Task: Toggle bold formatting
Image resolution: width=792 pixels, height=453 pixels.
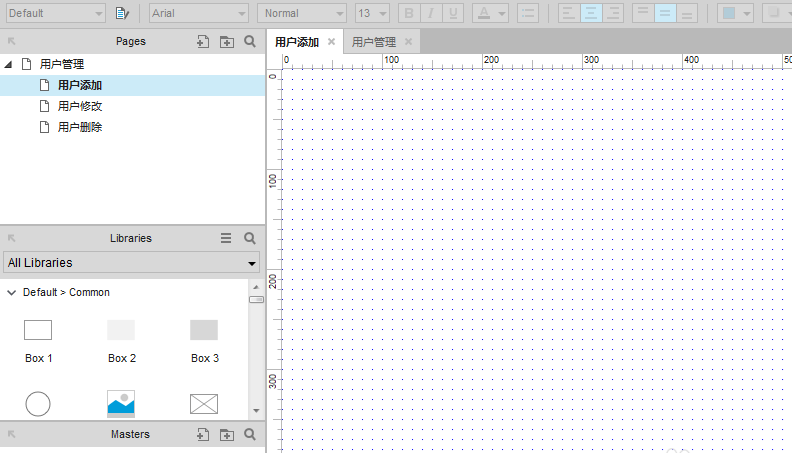Action: 409,13
